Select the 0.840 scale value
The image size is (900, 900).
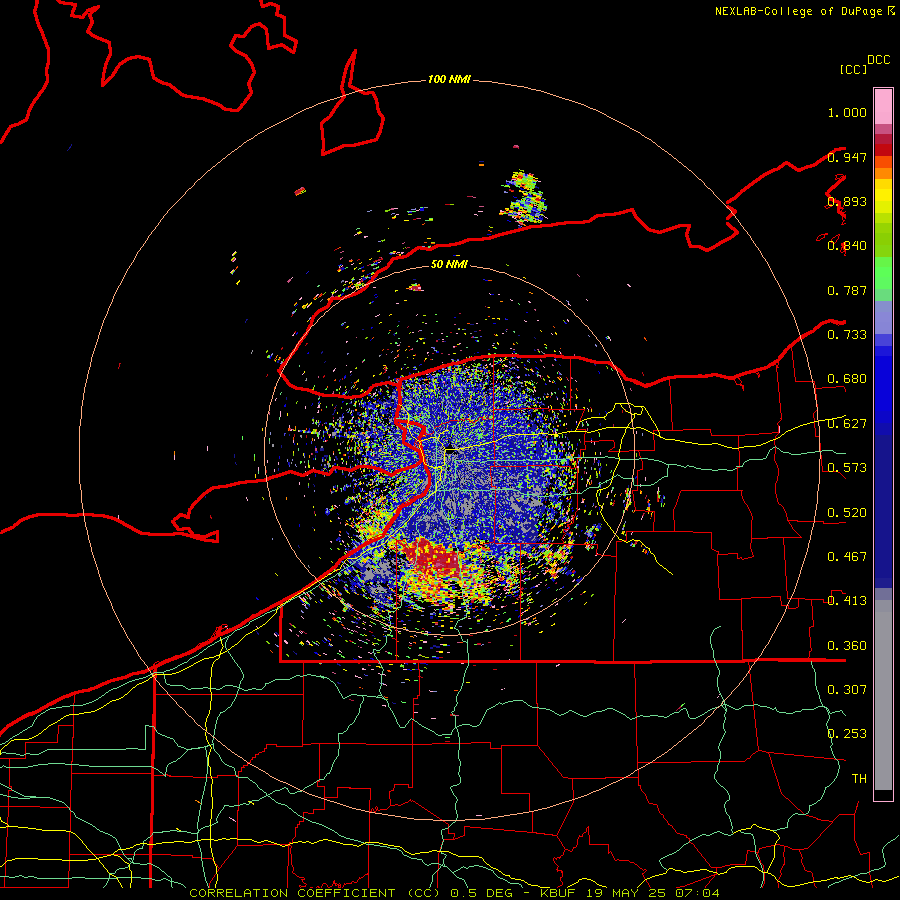(847, 246)
